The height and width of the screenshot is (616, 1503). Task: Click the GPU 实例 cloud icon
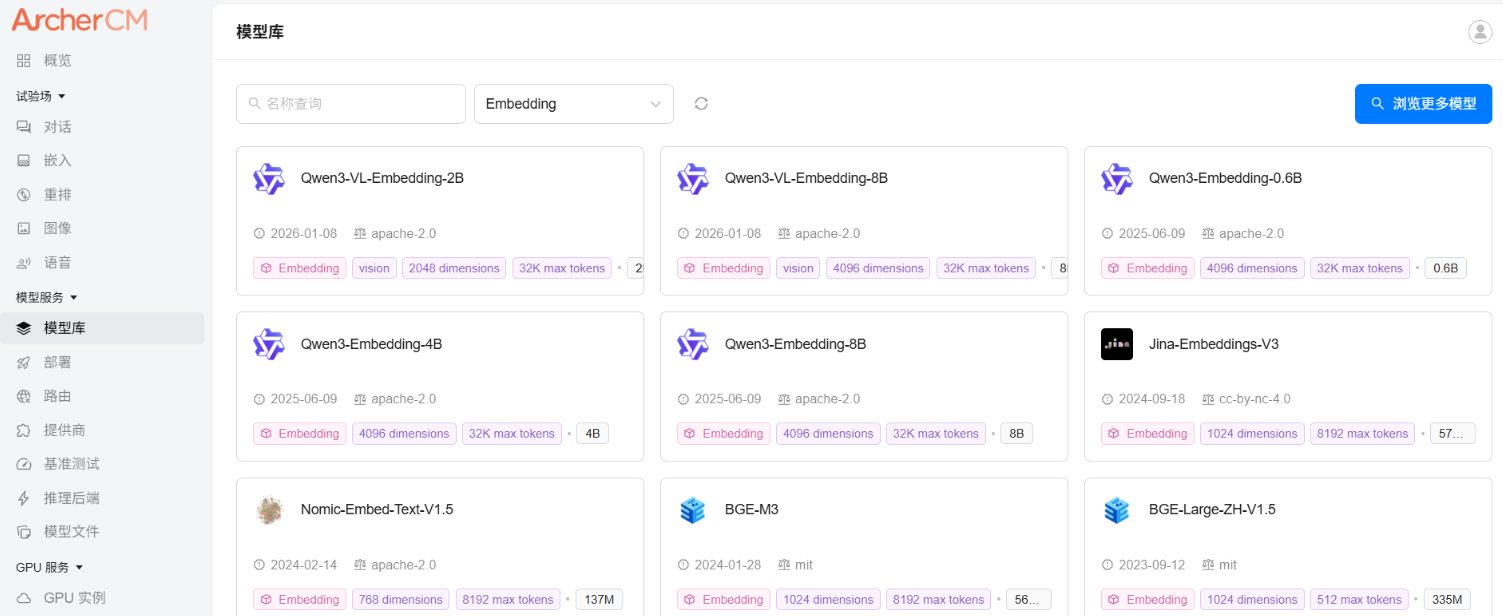[x=24, y=598]
